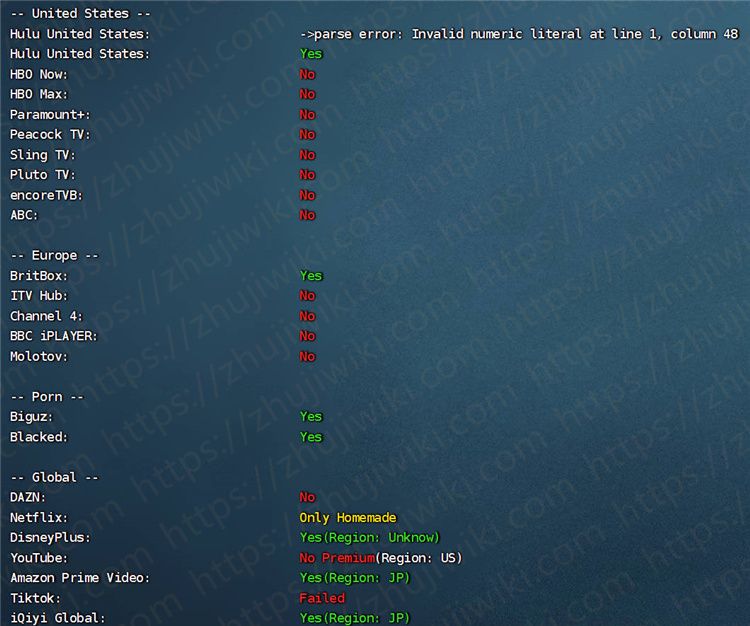Click the red No beside Paramount+
The width and height of the screenshot is (750, 626).
point(308,115)
